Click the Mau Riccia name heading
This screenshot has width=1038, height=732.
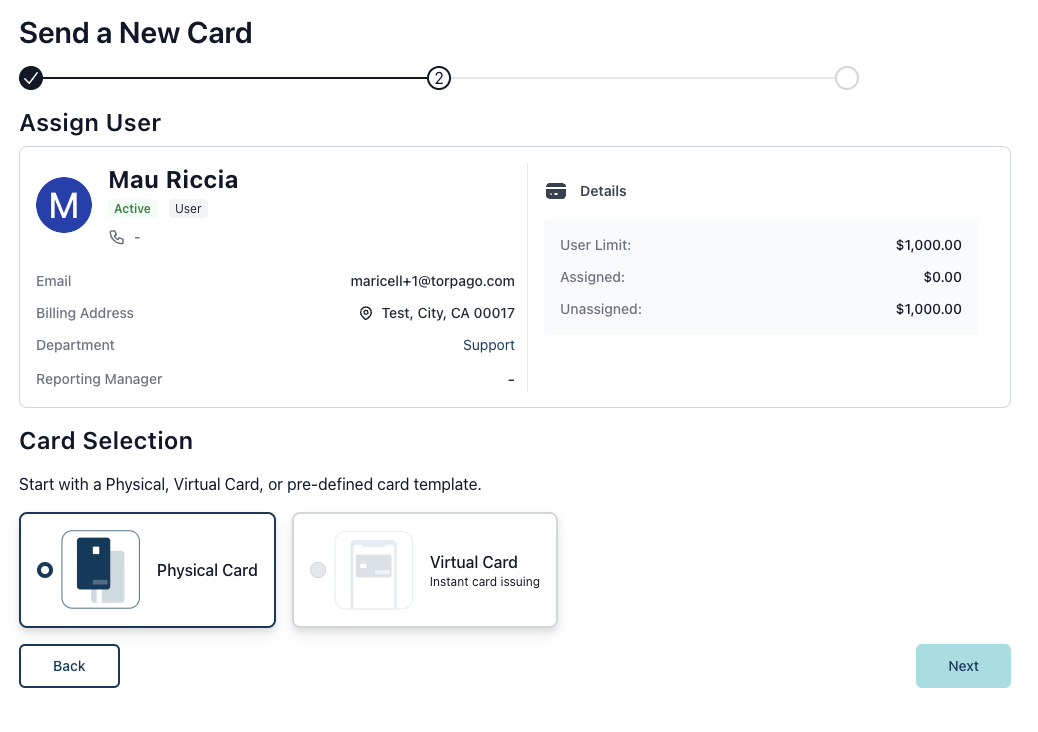(173, 179)
